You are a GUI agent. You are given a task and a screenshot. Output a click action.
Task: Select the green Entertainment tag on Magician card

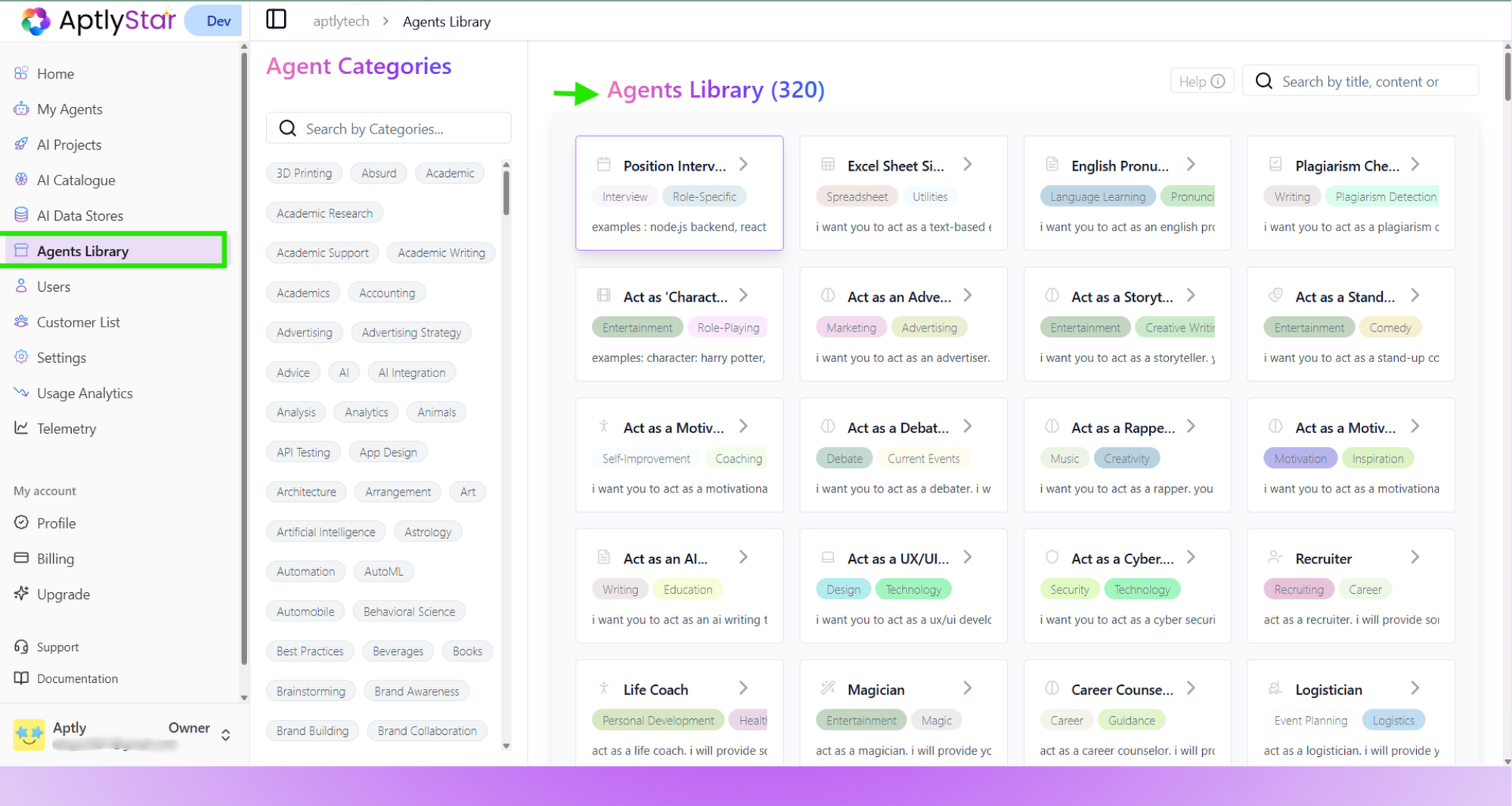point(860,720)
